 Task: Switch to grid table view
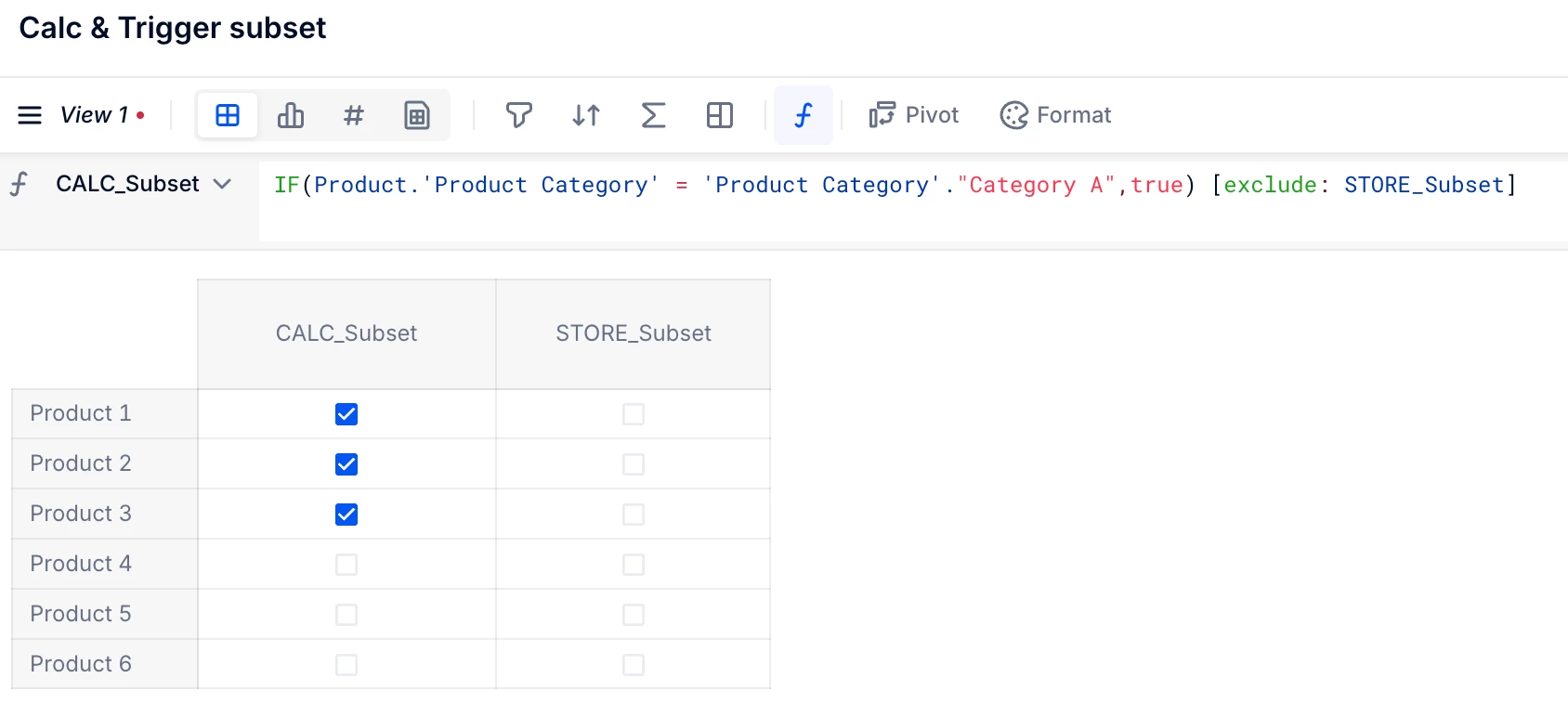(228, 115)
